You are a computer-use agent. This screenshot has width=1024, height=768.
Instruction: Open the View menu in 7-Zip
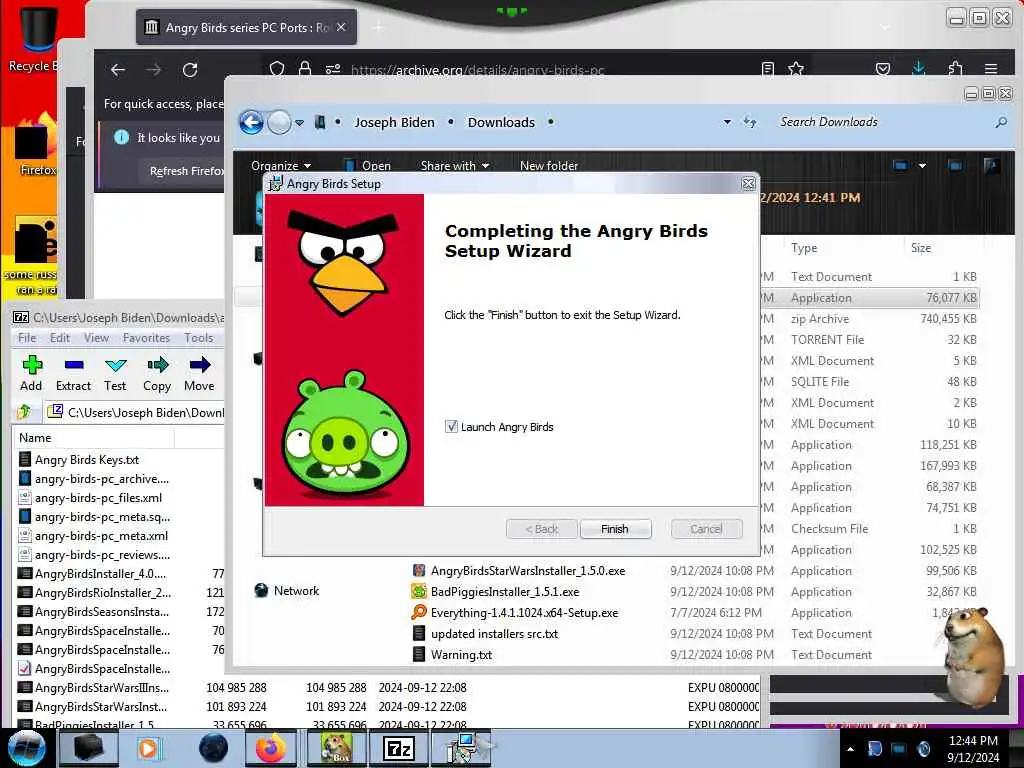96,338
